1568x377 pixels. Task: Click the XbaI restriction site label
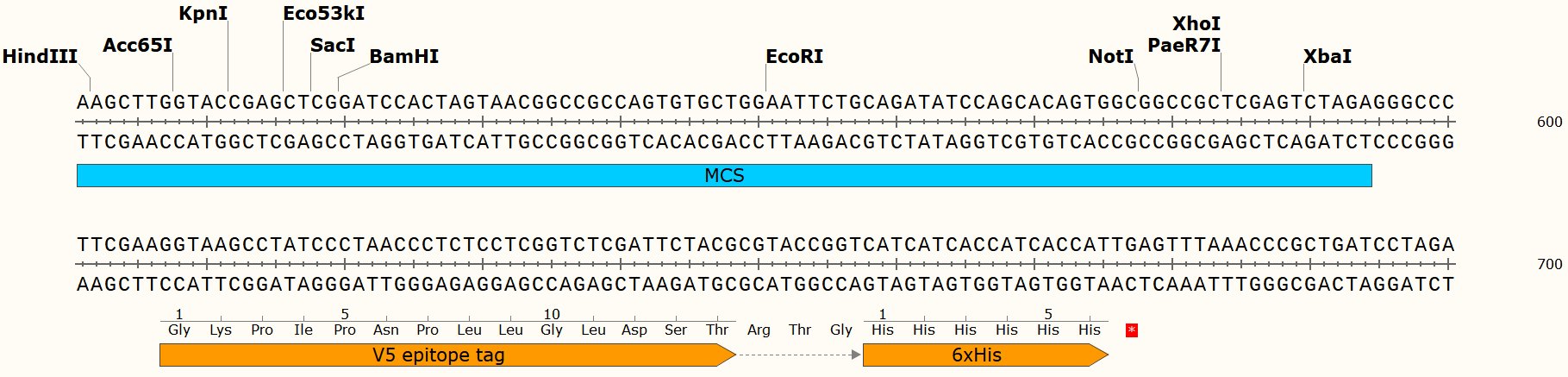1327,57
